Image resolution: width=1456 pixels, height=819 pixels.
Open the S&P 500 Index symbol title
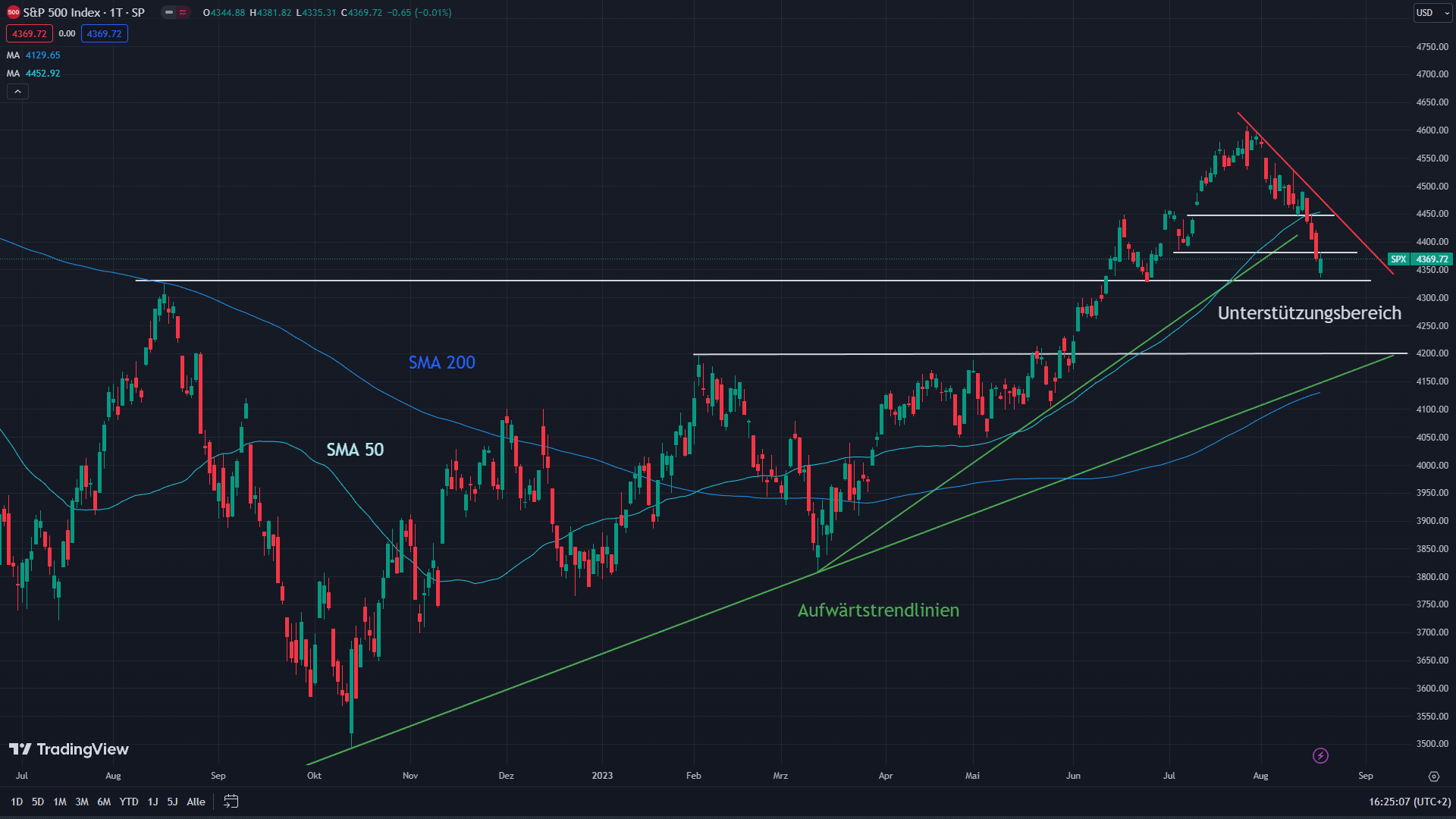(83, 12)
